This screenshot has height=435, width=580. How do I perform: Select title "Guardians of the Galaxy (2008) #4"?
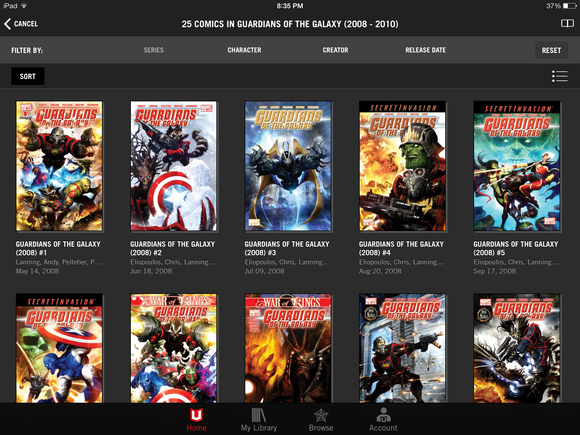point(401,248)
